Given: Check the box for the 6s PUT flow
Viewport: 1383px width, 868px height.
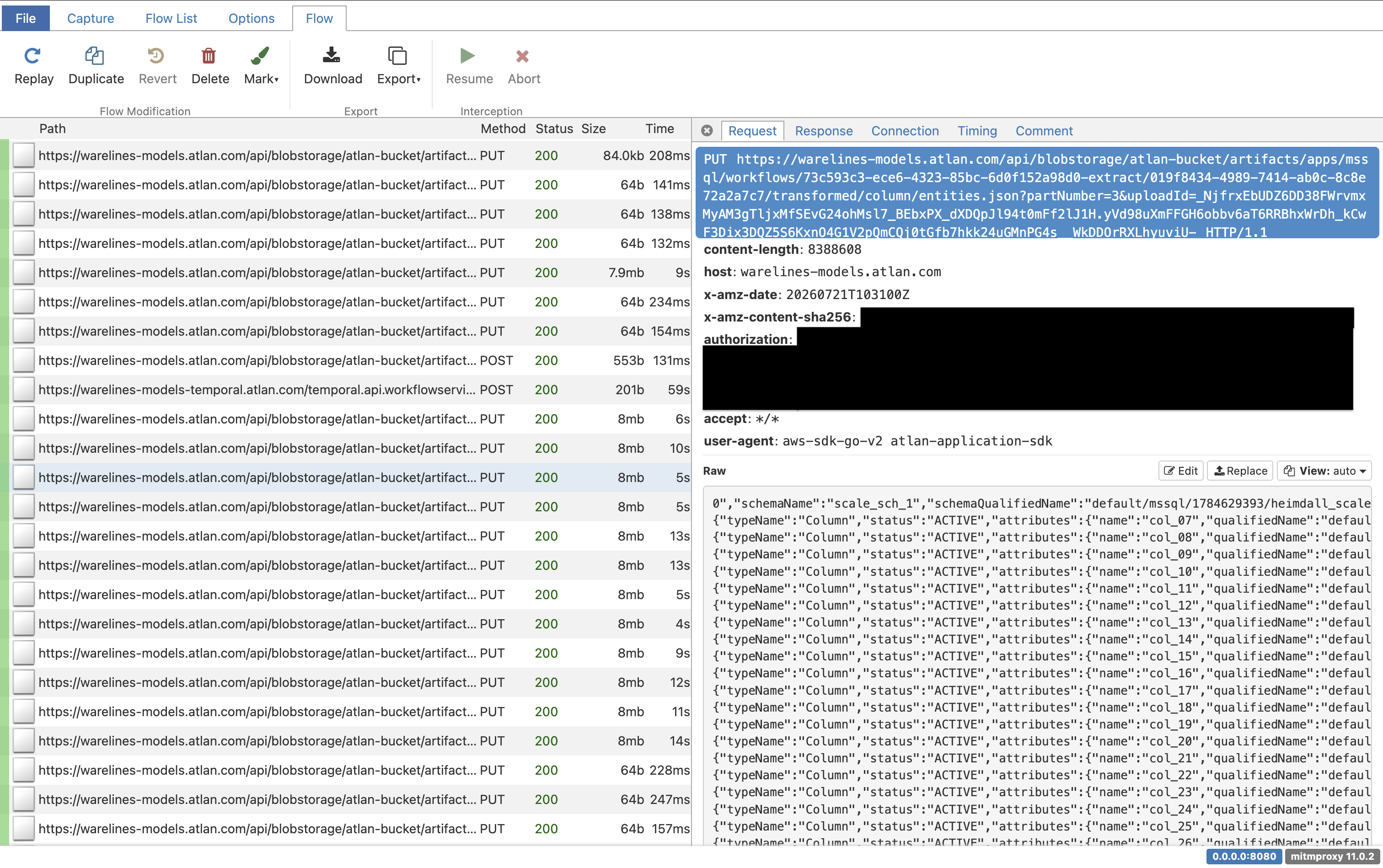Looking at the screenshot, I should click(23, 419).
